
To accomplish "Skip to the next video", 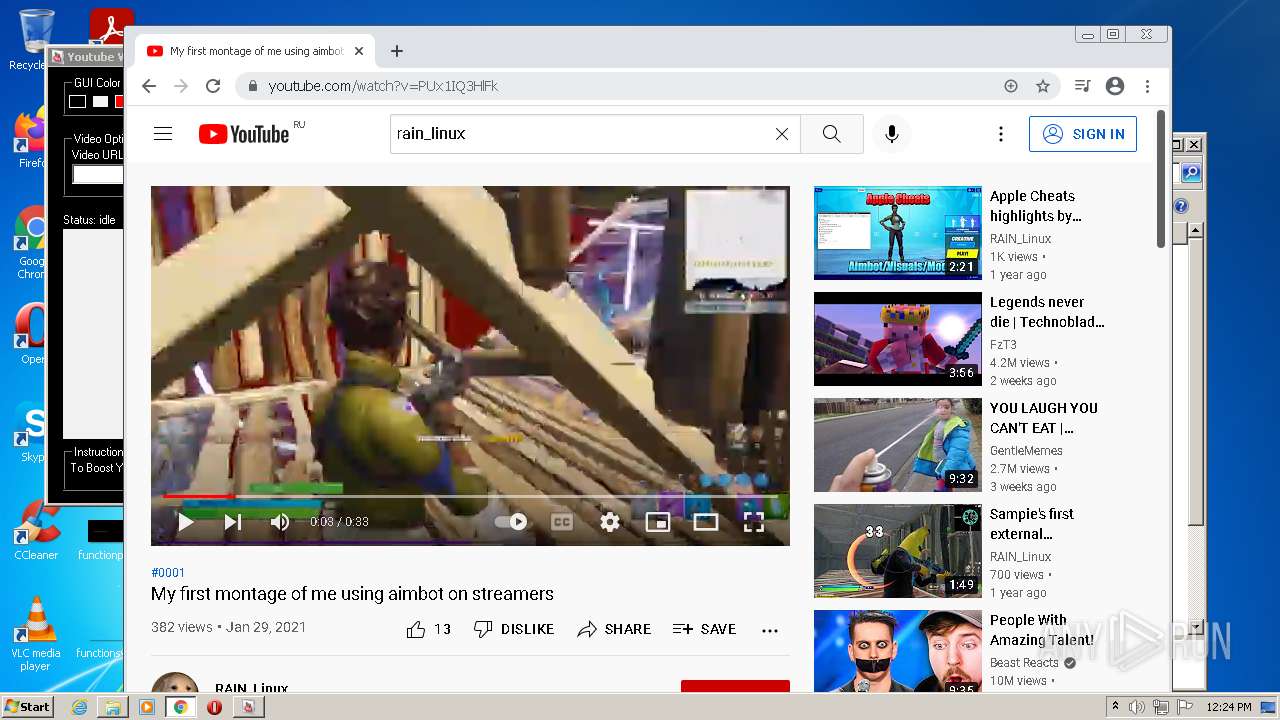I will (233, 521).
